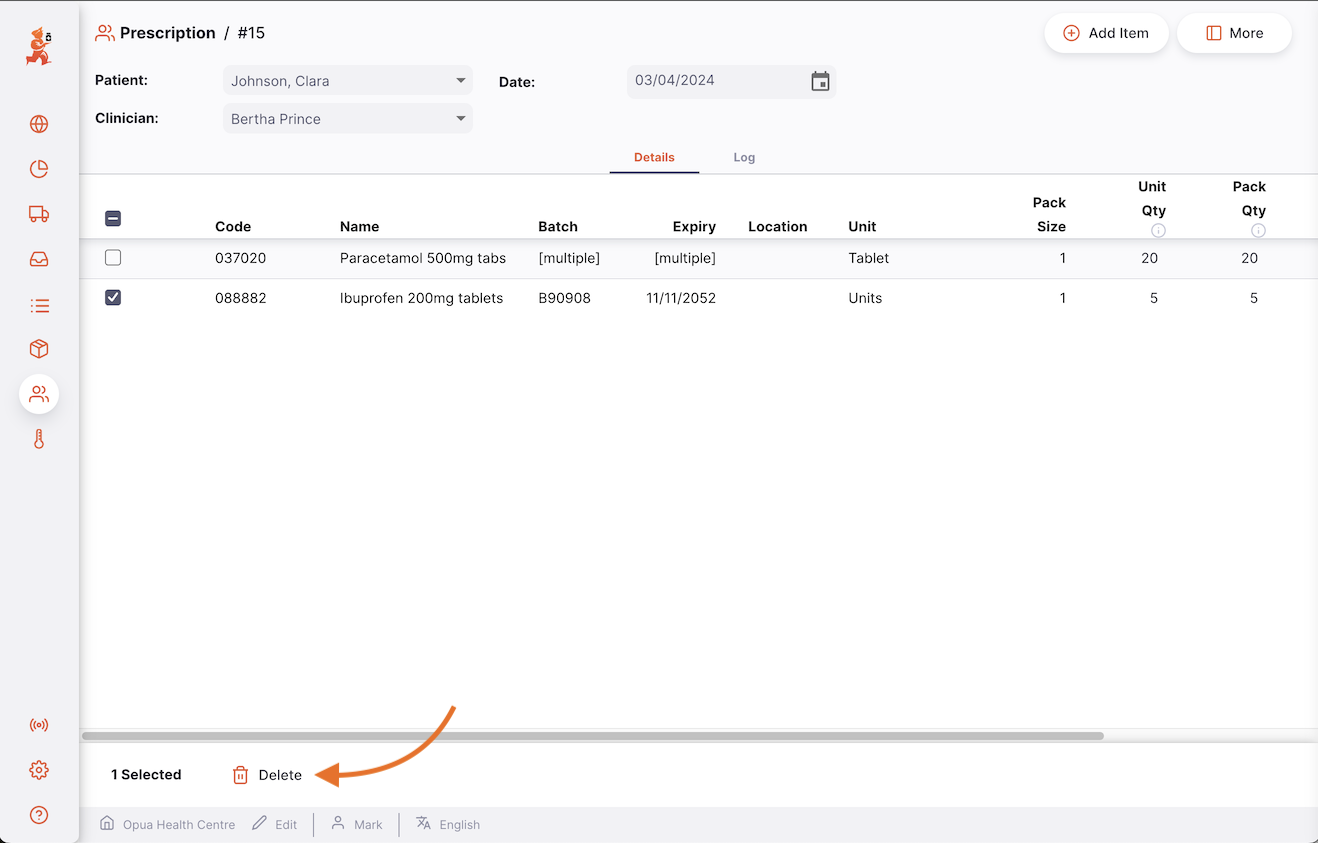Uncheck the Ibuprofen 200mg tablets checkbox
Viewport: 1318px width, 843px height.
point(113,298)
